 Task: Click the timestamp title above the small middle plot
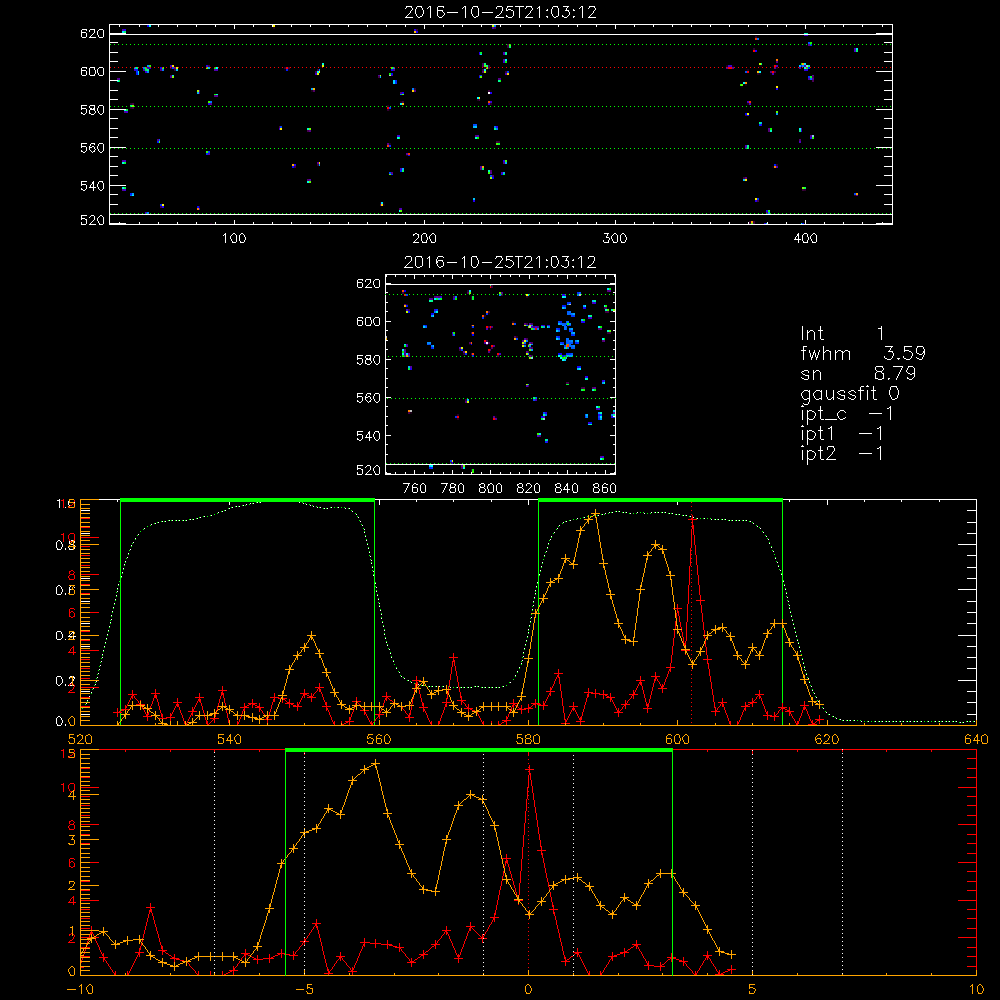[x=500, y=262]
